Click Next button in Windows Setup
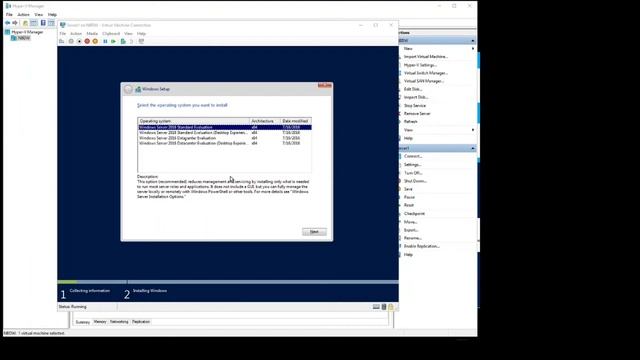640x360 pixels. pyautogui.click(x=314, y=231)
